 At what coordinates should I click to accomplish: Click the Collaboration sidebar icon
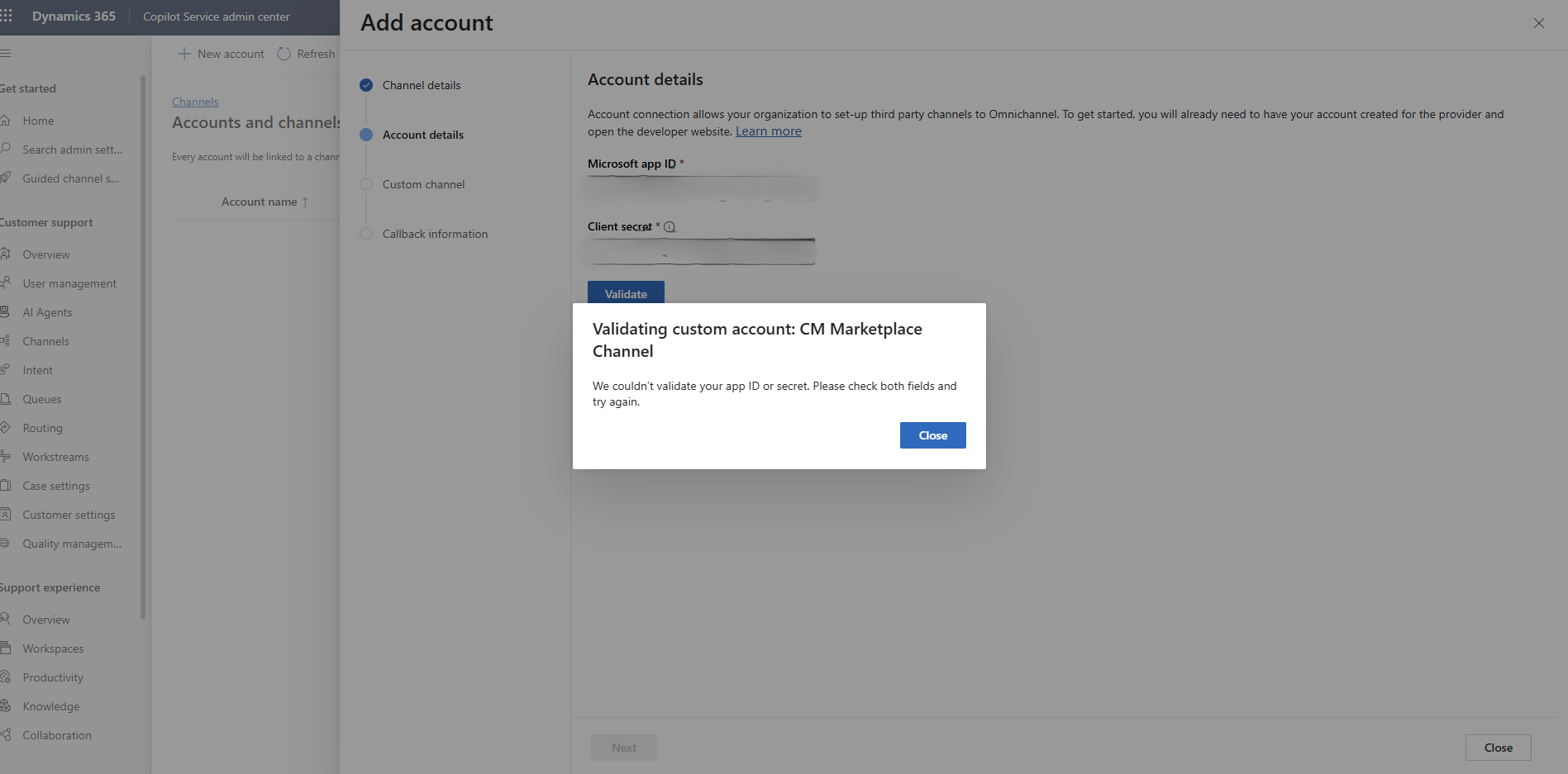(x=5, y=735)
